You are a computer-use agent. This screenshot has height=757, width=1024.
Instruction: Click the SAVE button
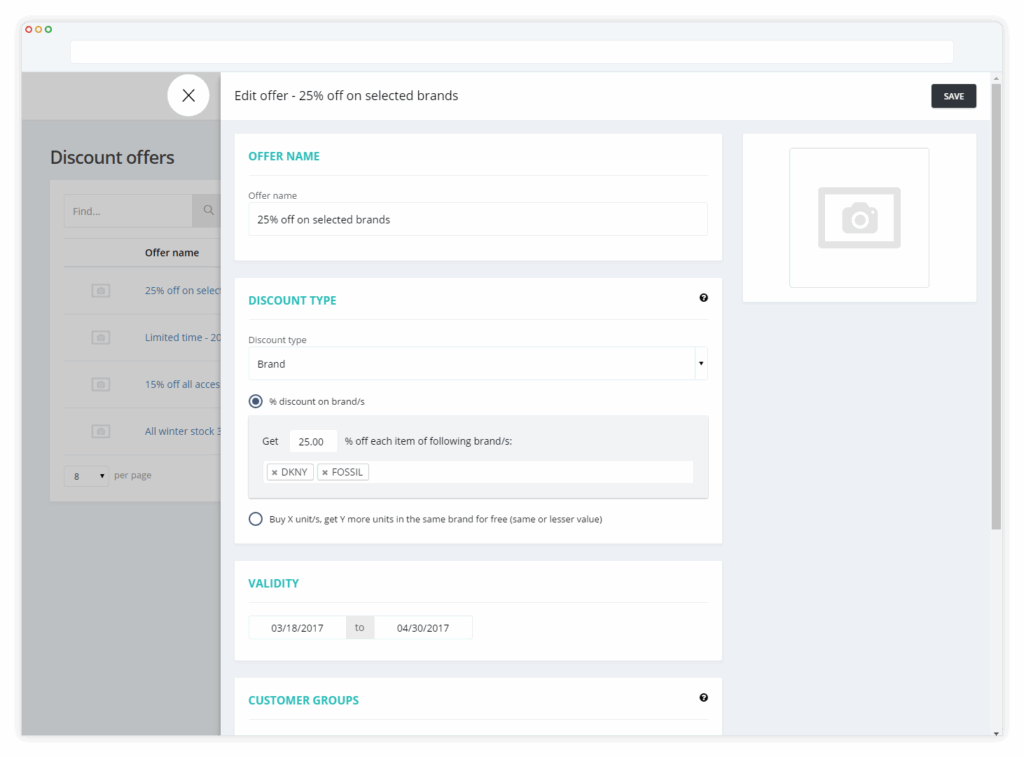[x=953, y=96]
